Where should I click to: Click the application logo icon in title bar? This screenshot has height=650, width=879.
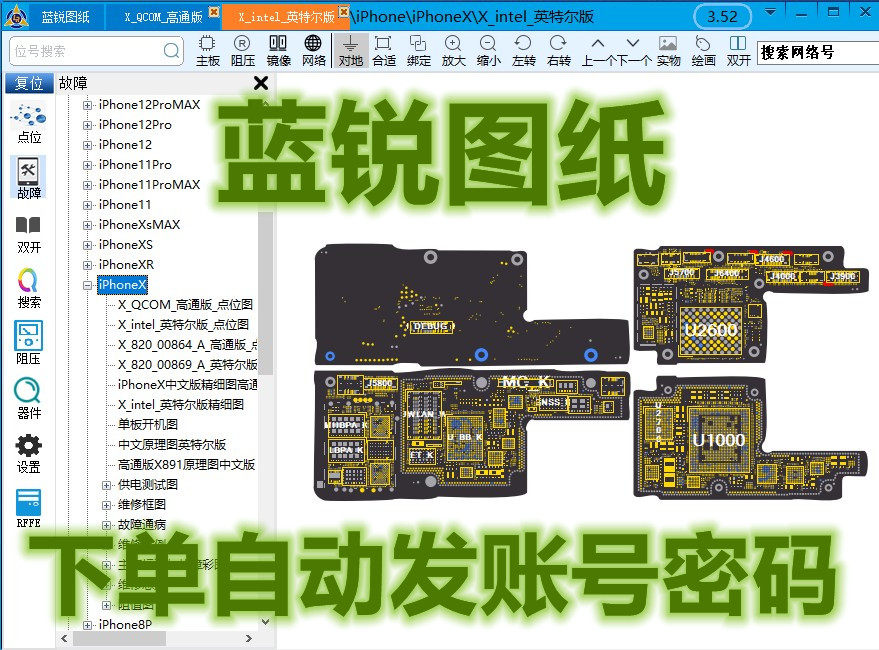tap(16, 16)
